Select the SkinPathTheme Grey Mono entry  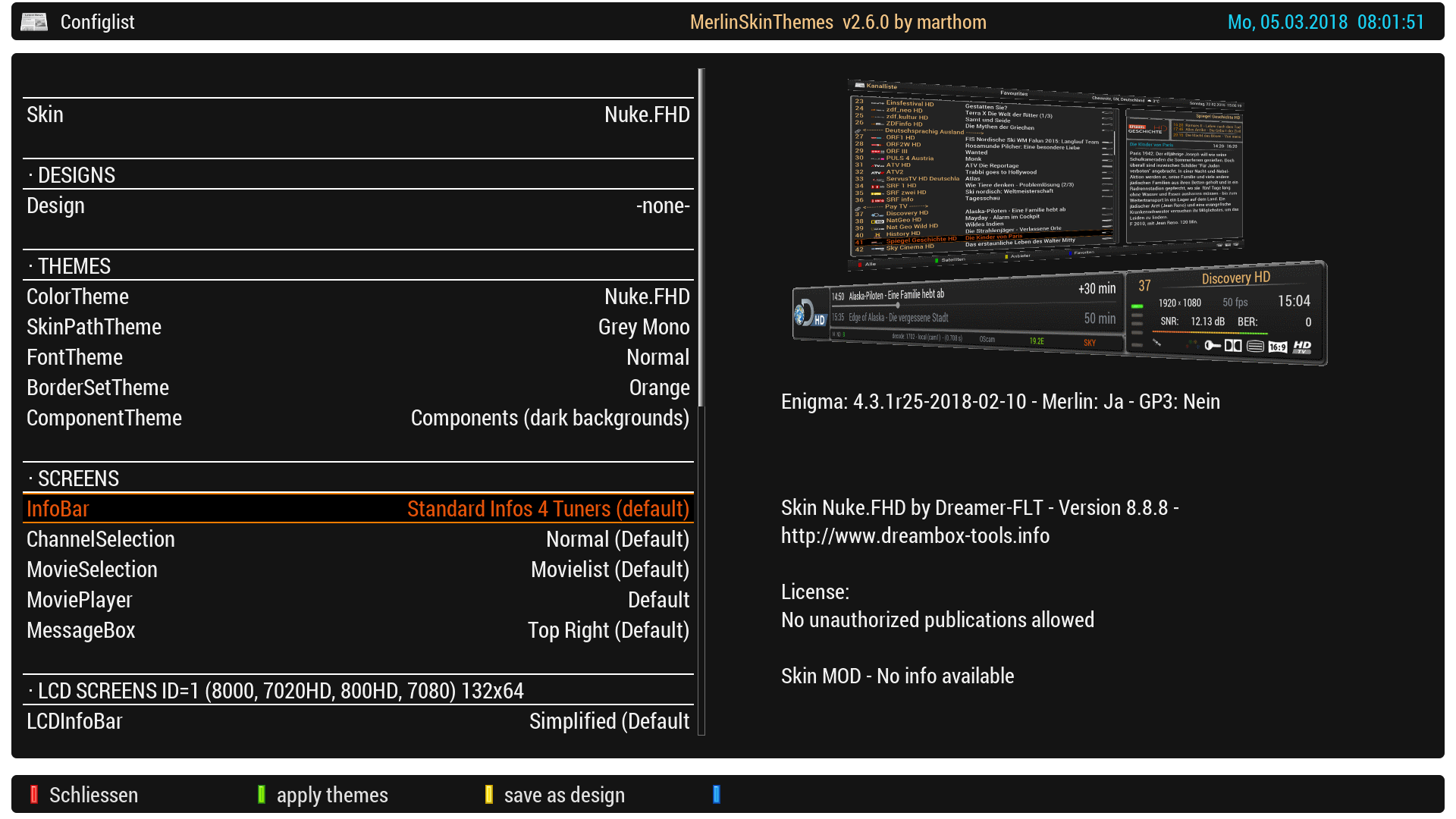click(x=358, y=327)
